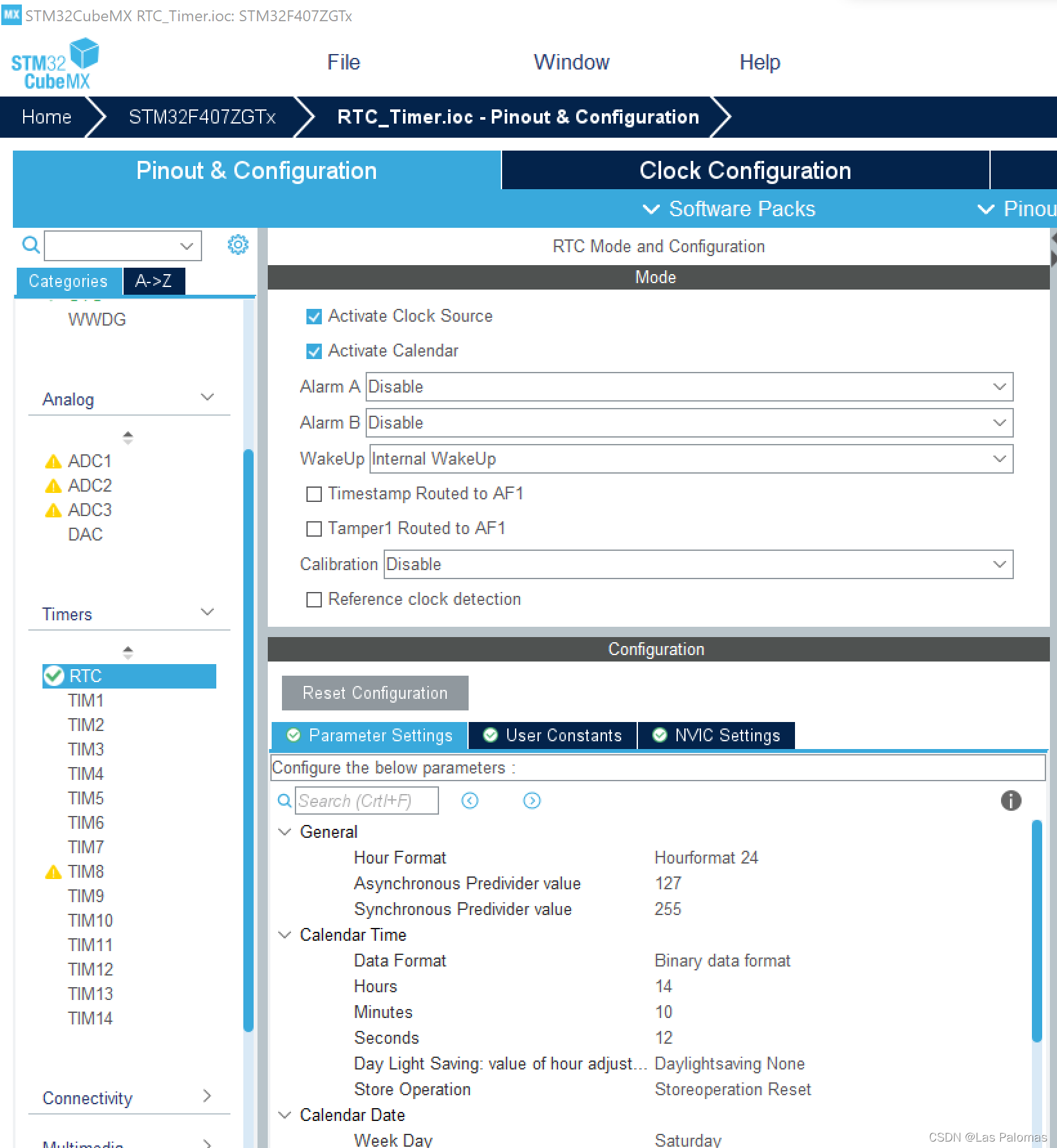Select the Parameter Settings tab
Screen dimensions: 1057x1148
pos(369,736)
